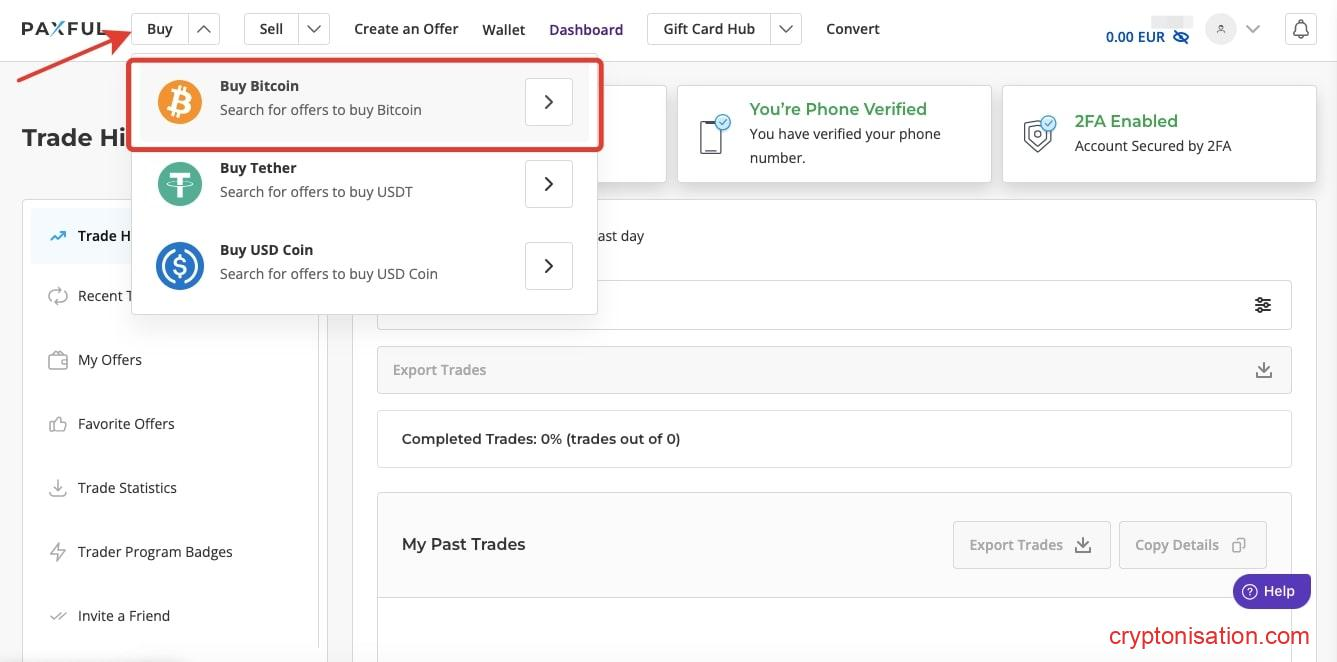Viewport: 1337px width, 662px height.
Task: Click the Copy Details button
Action: (1192, 545)
